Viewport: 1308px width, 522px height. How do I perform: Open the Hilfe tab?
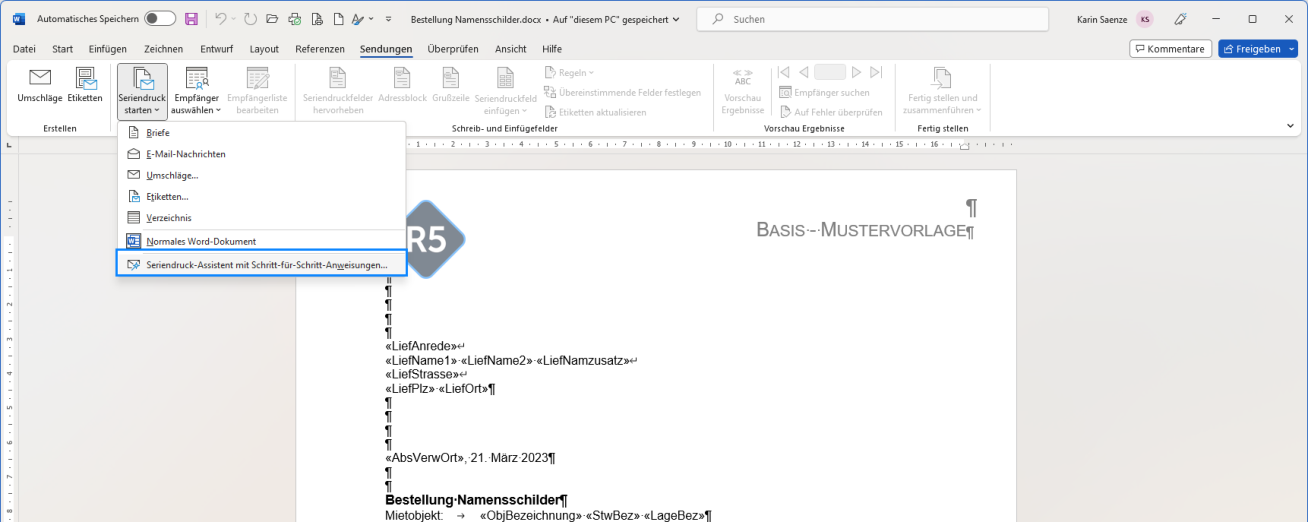click(551, 49)
